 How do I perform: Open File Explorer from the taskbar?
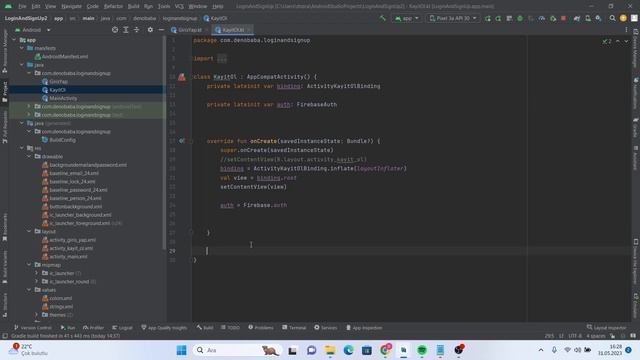coord(330,350)
